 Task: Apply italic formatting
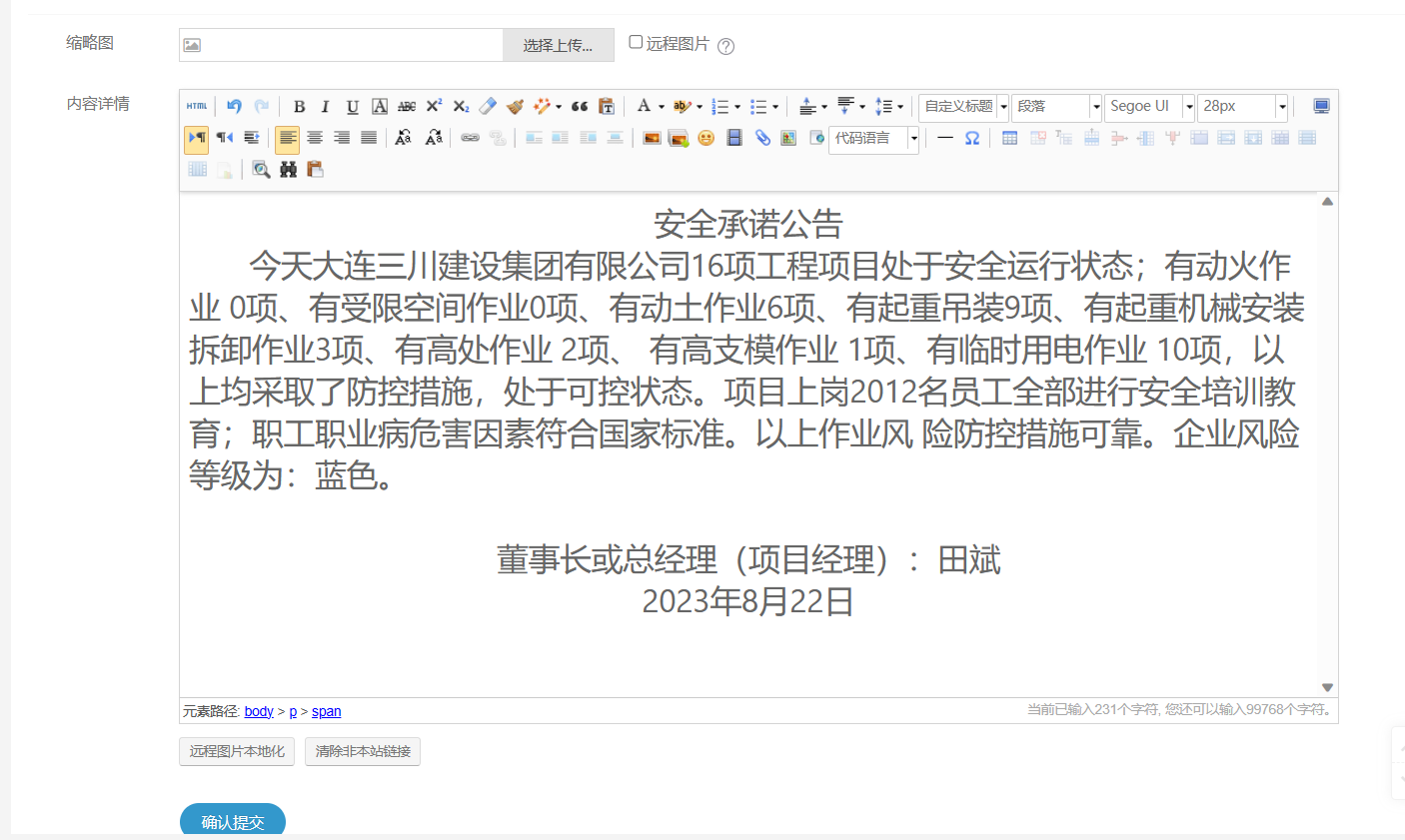tap(325, 106)
